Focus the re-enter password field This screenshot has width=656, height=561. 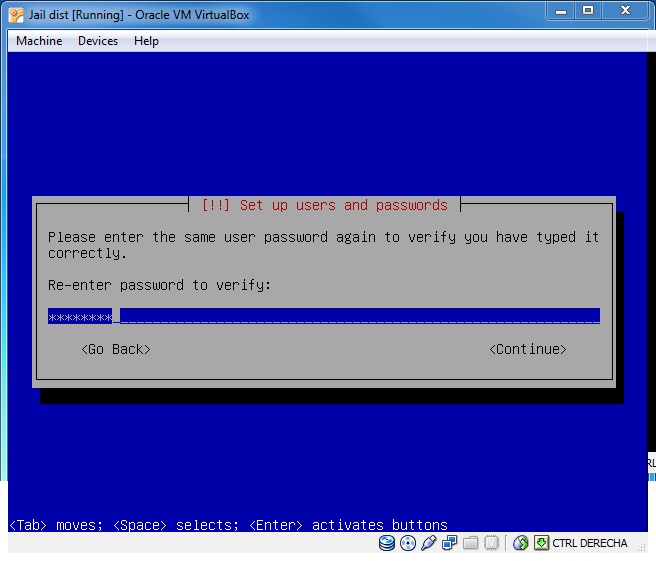(324, 316)
